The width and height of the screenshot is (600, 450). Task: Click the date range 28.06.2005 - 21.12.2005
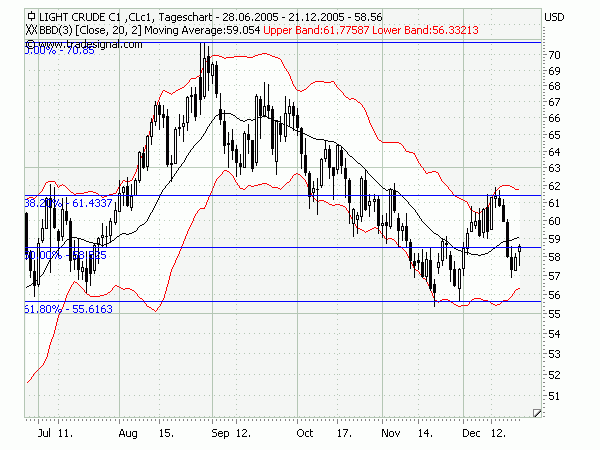point(285,17)
